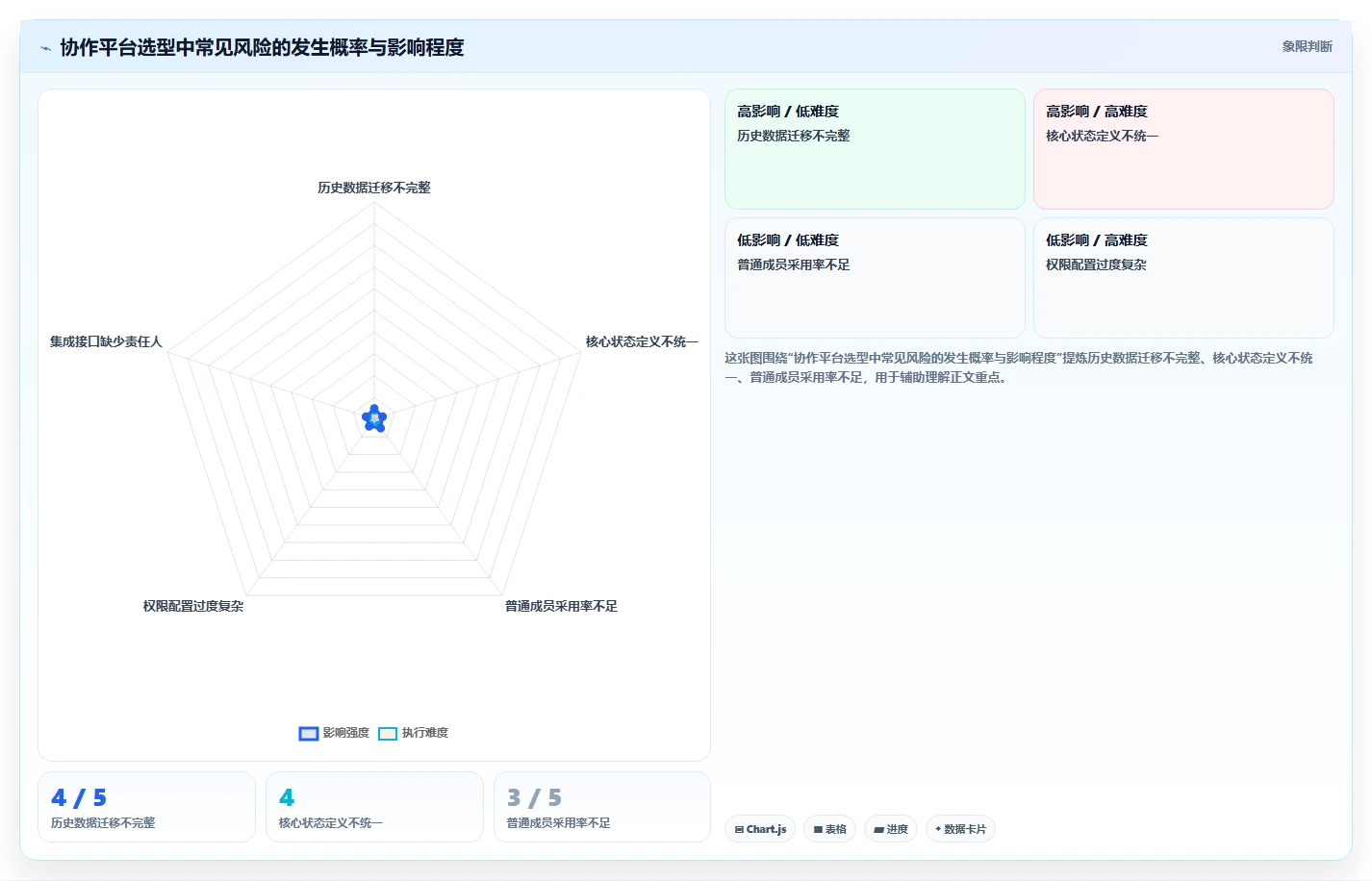
Task: Open the 高影响 / 低难度 quadrant card
Action: tap(875, 149)
